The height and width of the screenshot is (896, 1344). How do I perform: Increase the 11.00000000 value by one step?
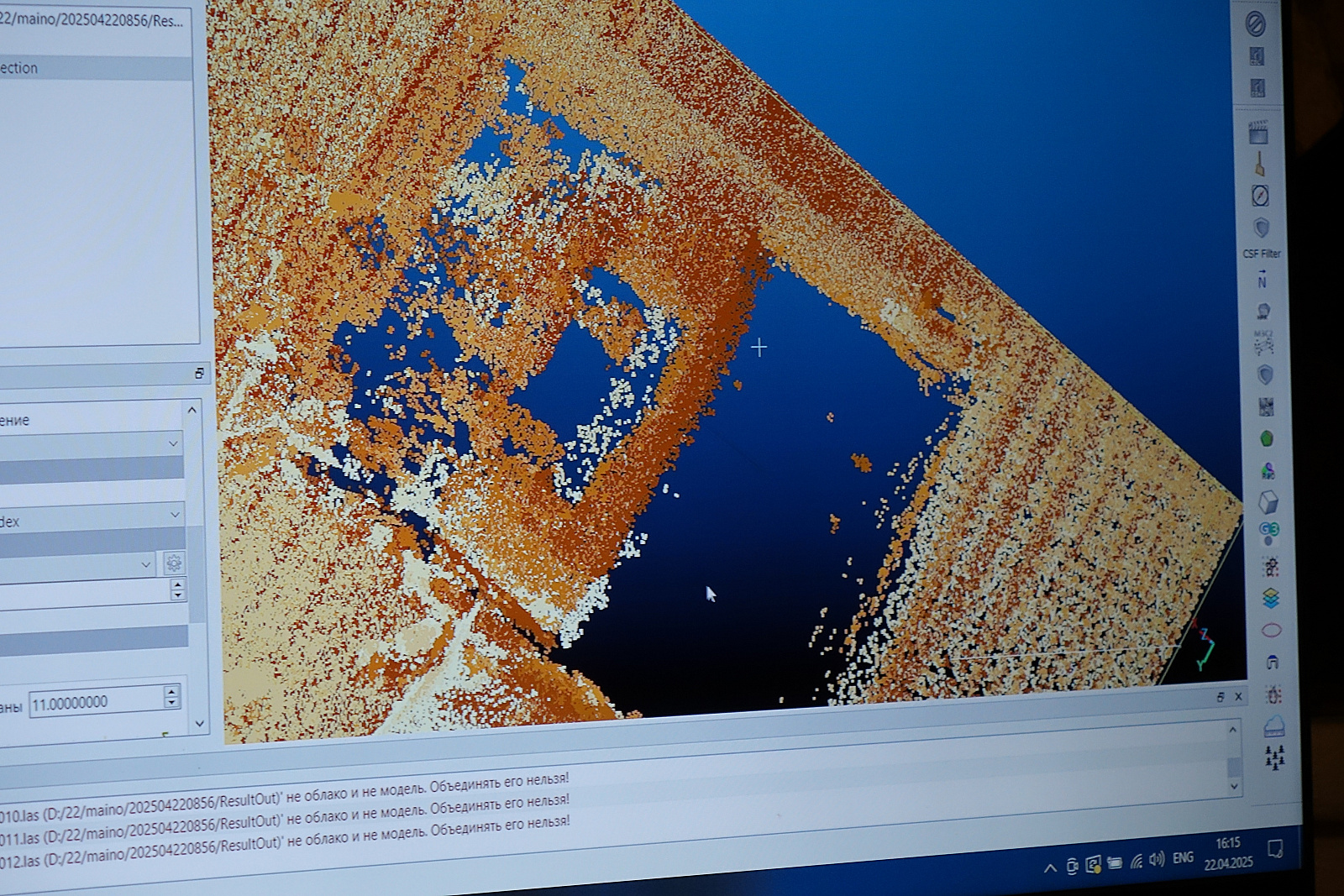click(172, 691)
